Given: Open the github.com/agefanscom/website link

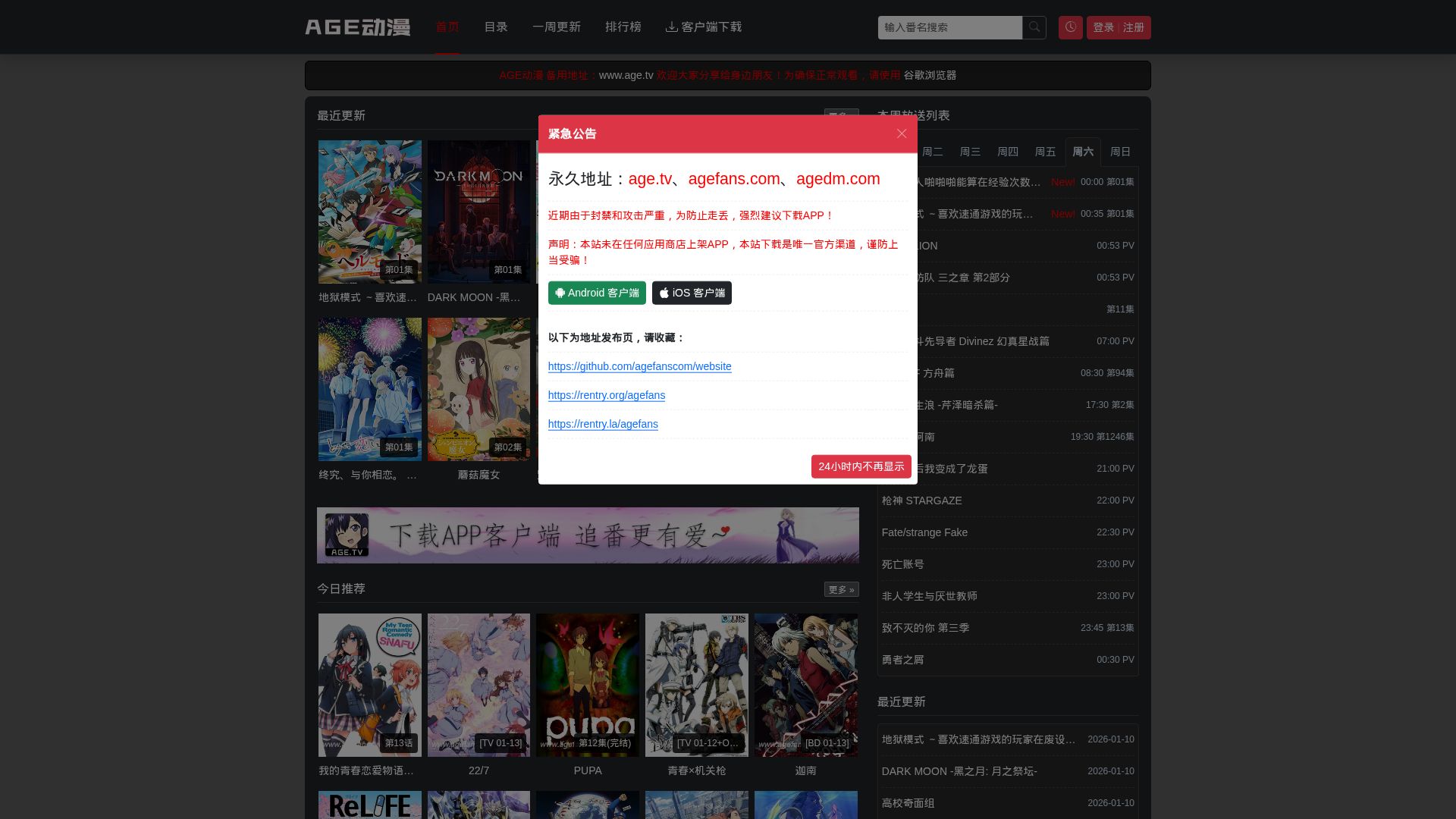Looking at the screenshot, I should pos(639,366).
